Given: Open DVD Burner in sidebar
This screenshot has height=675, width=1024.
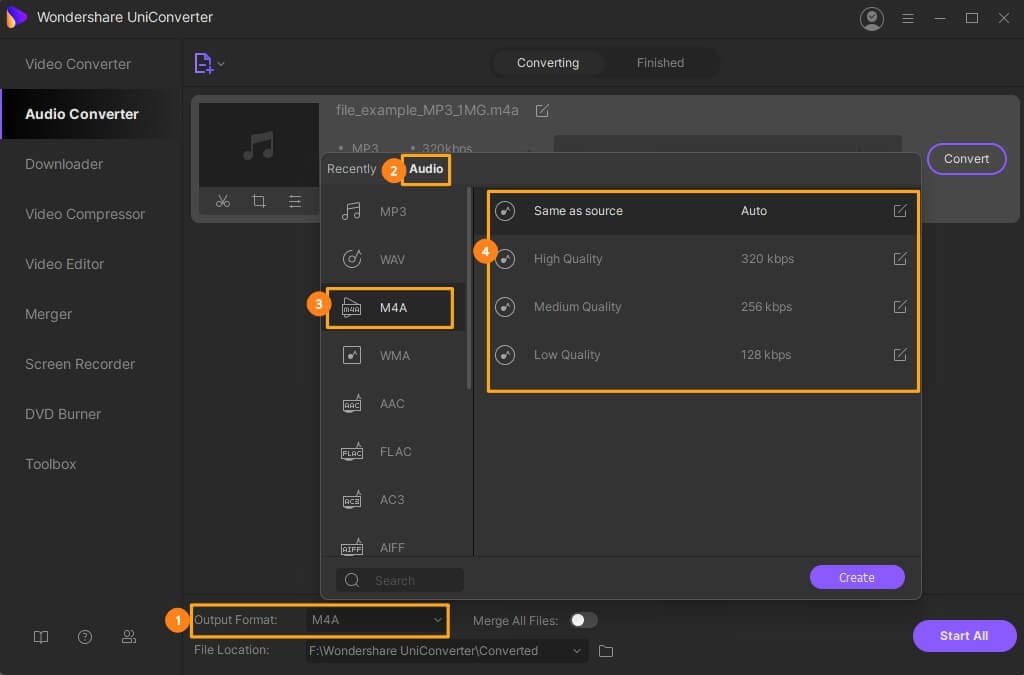Looking at the screenshot, I should 91,415.
